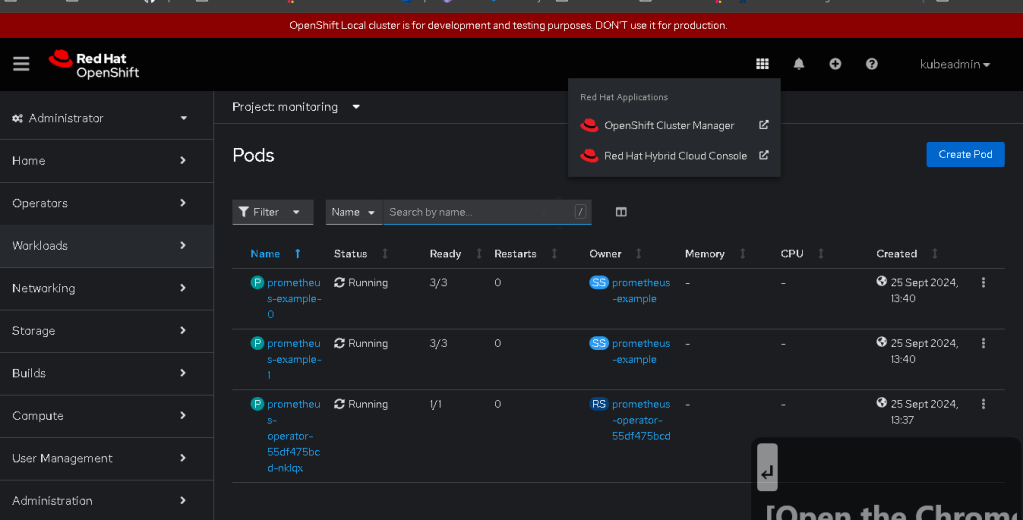The width and height of the screenshot is (1023, 520).
Task: Click the plus import icon
Action: coord(835,64)
